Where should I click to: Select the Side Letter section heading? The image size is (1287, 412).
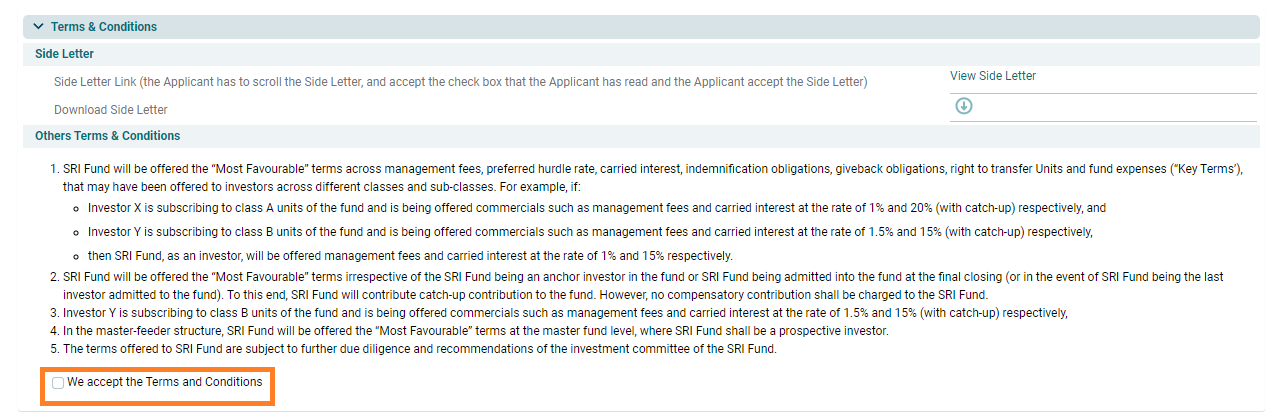(64, 54)
